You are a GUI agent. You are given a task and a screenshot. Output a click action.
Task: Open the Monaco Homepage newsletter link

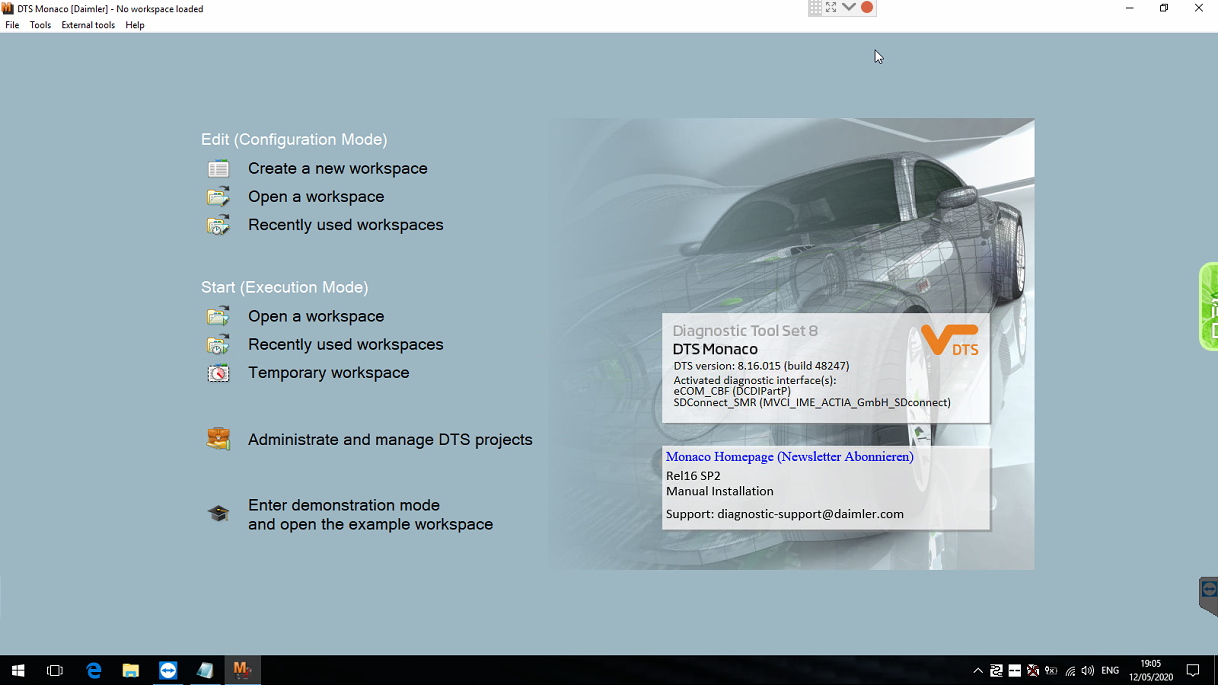[789, 457]
